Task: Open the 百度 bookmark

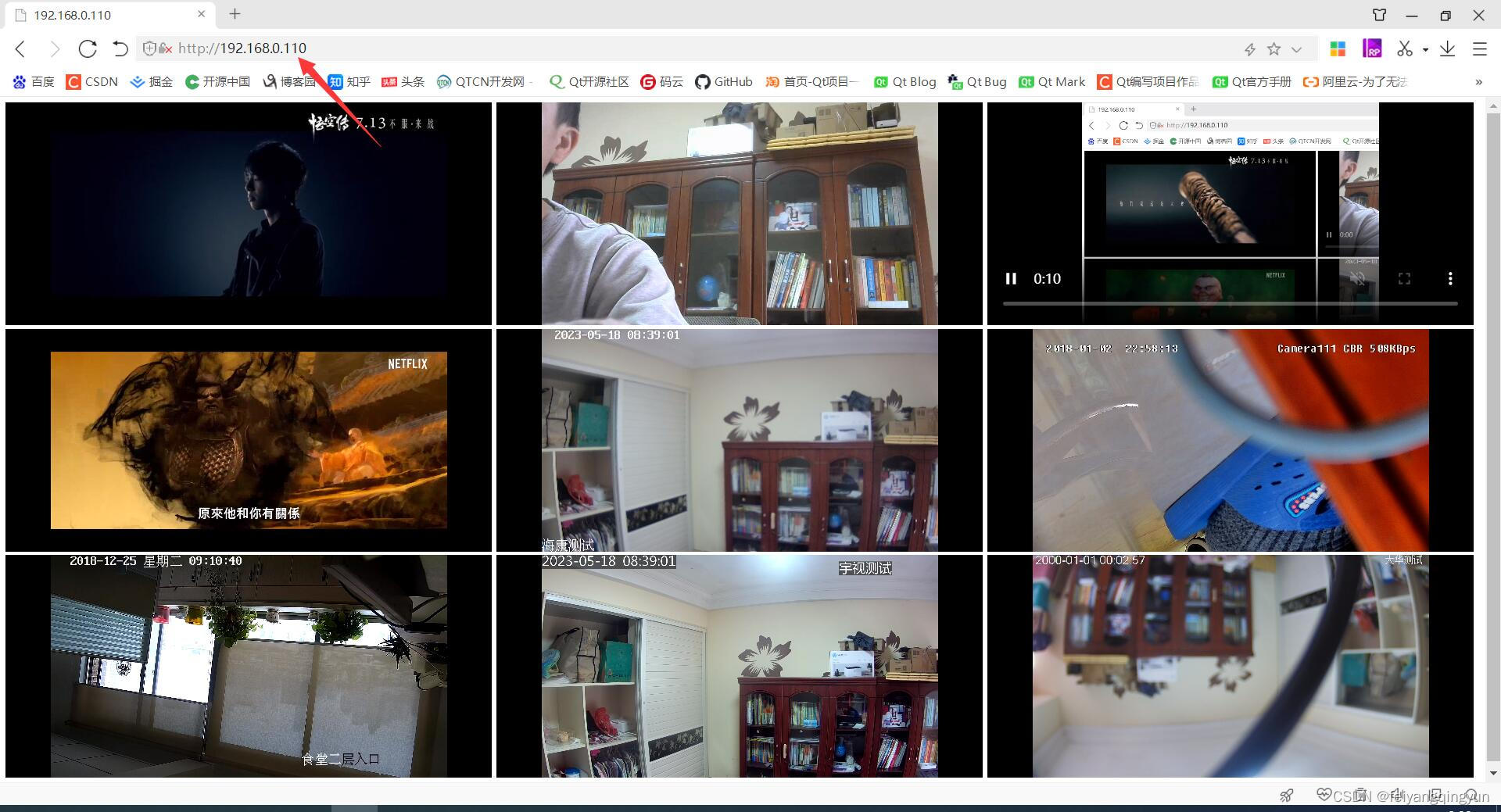Action: pyautogui.click(x=34, y=81)
